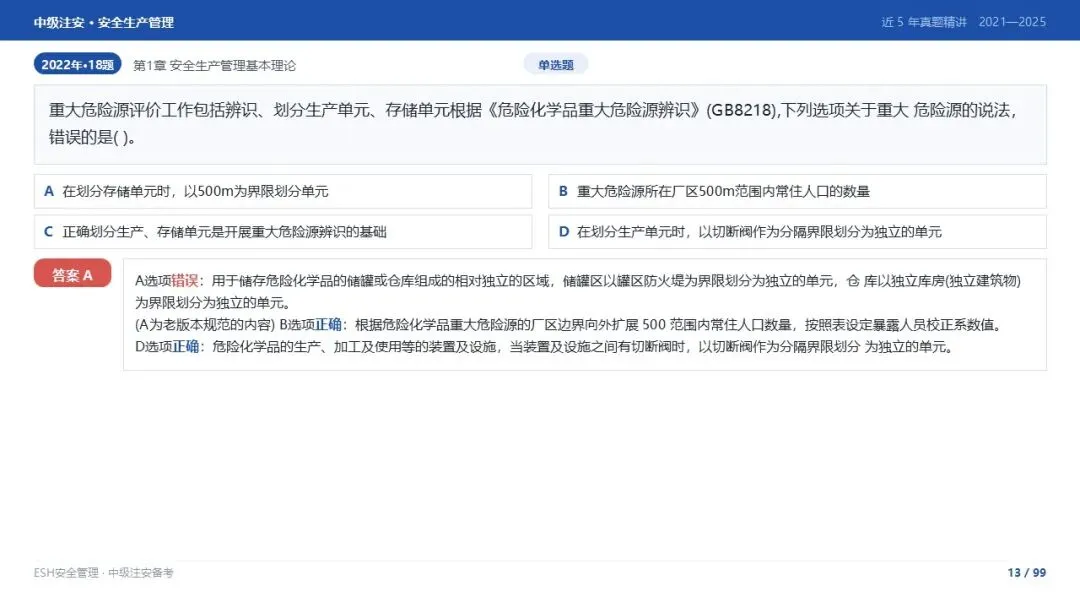Select option D 以切断阀作为分隔界限
Screen dimensions: 1080x608
[x=797, y=232]
